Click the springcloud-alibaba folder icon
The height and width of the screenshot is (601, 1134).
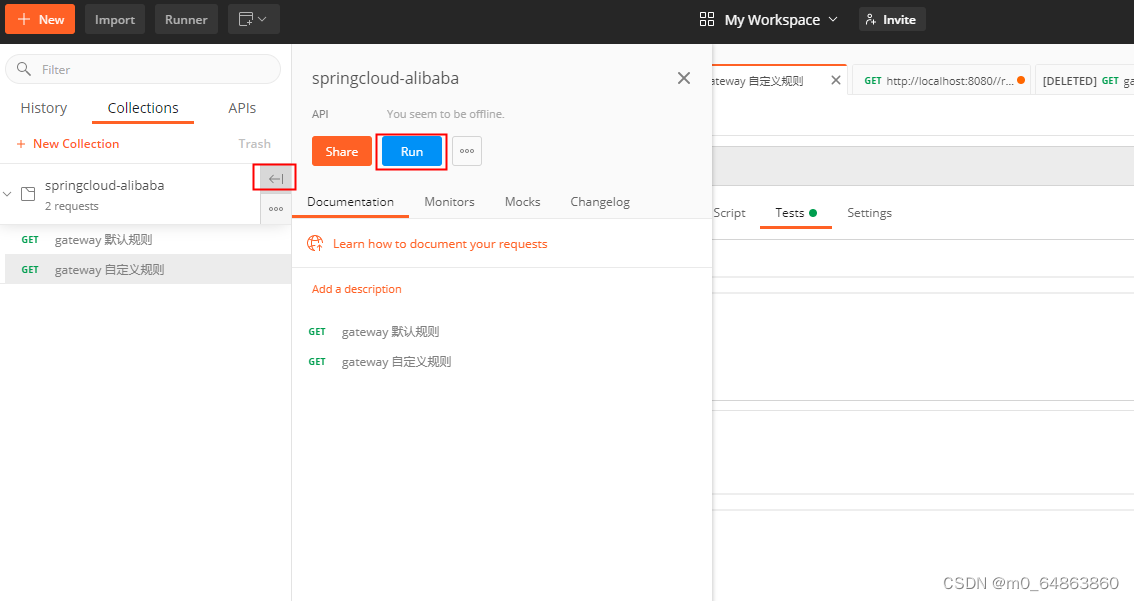point(28,194)
